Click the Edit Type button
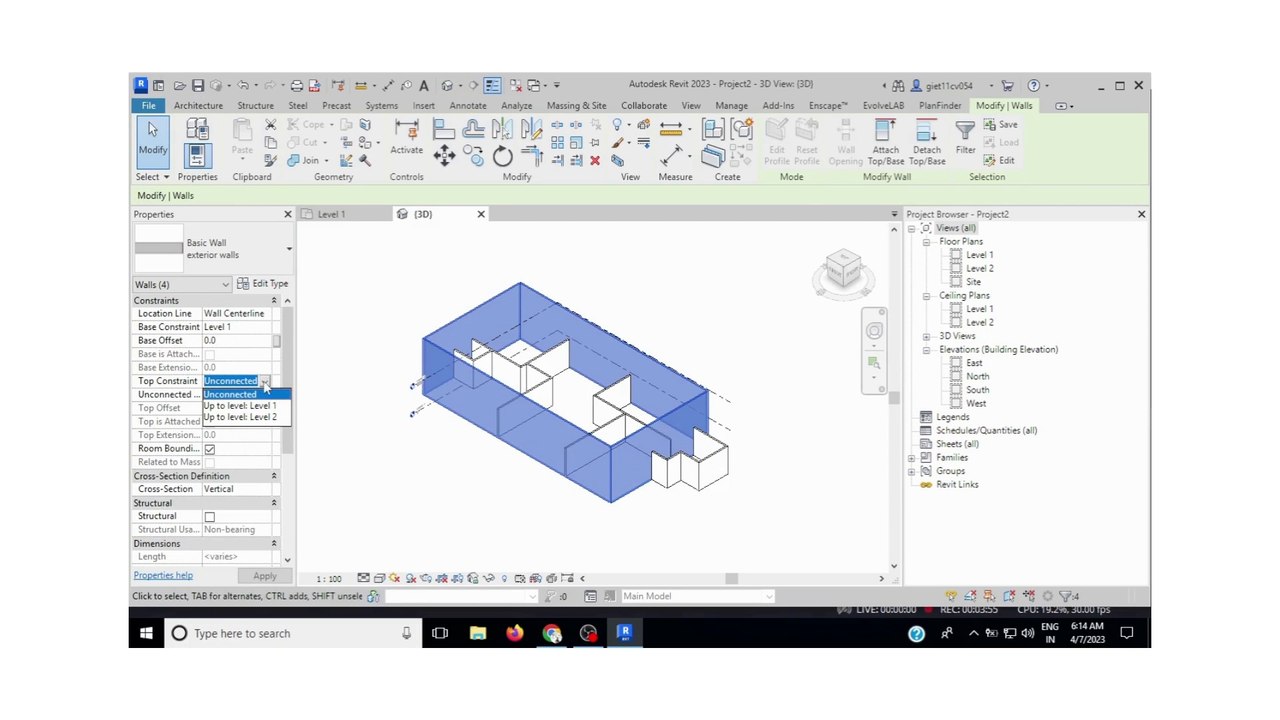Image resolution: width=1280 pixels, height=720 pixels. pyautogui.click(x=263, y=284)
